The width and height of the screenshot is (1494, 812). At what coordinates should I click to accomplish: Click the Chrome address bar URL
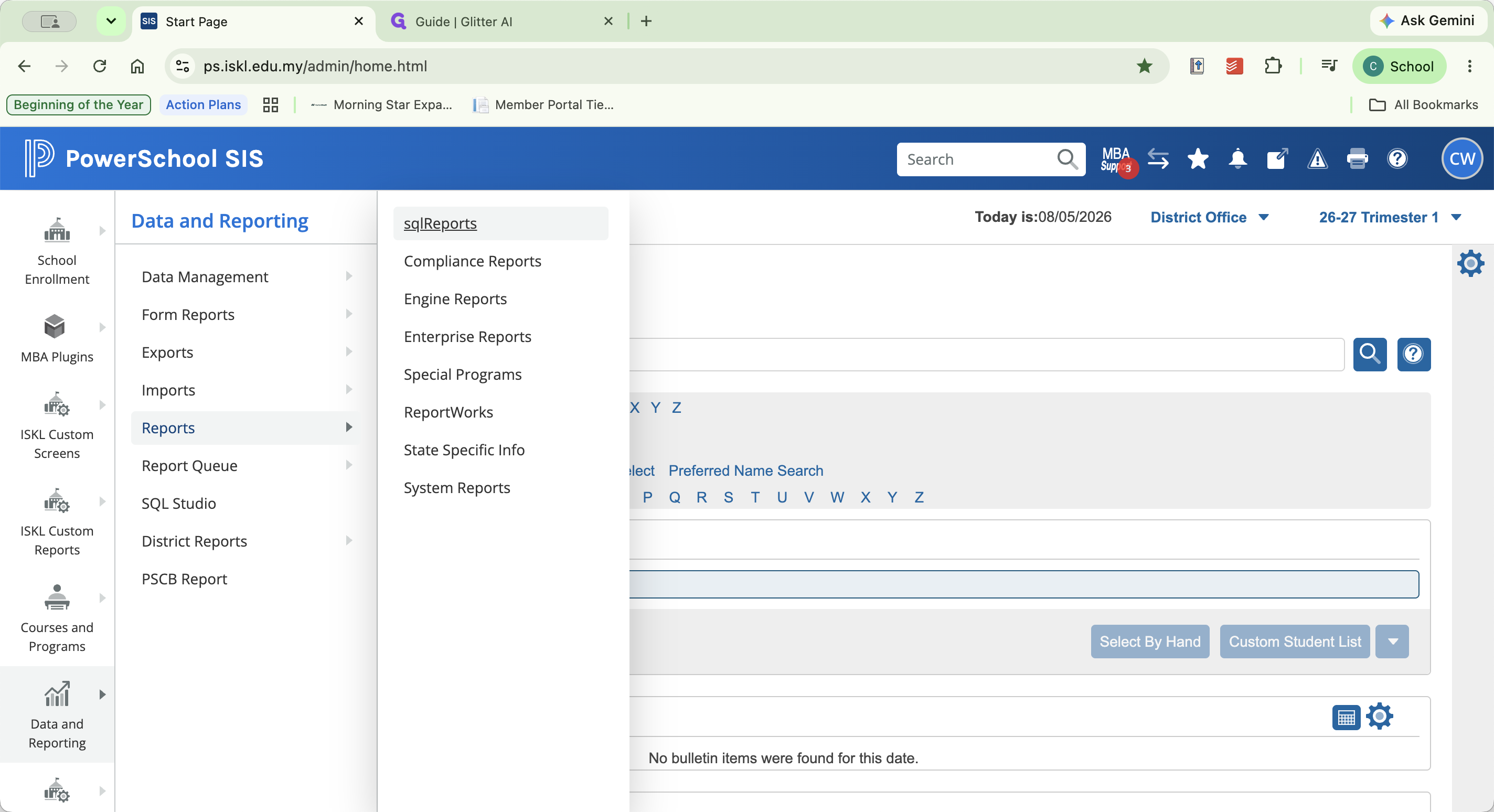[315, 66]
